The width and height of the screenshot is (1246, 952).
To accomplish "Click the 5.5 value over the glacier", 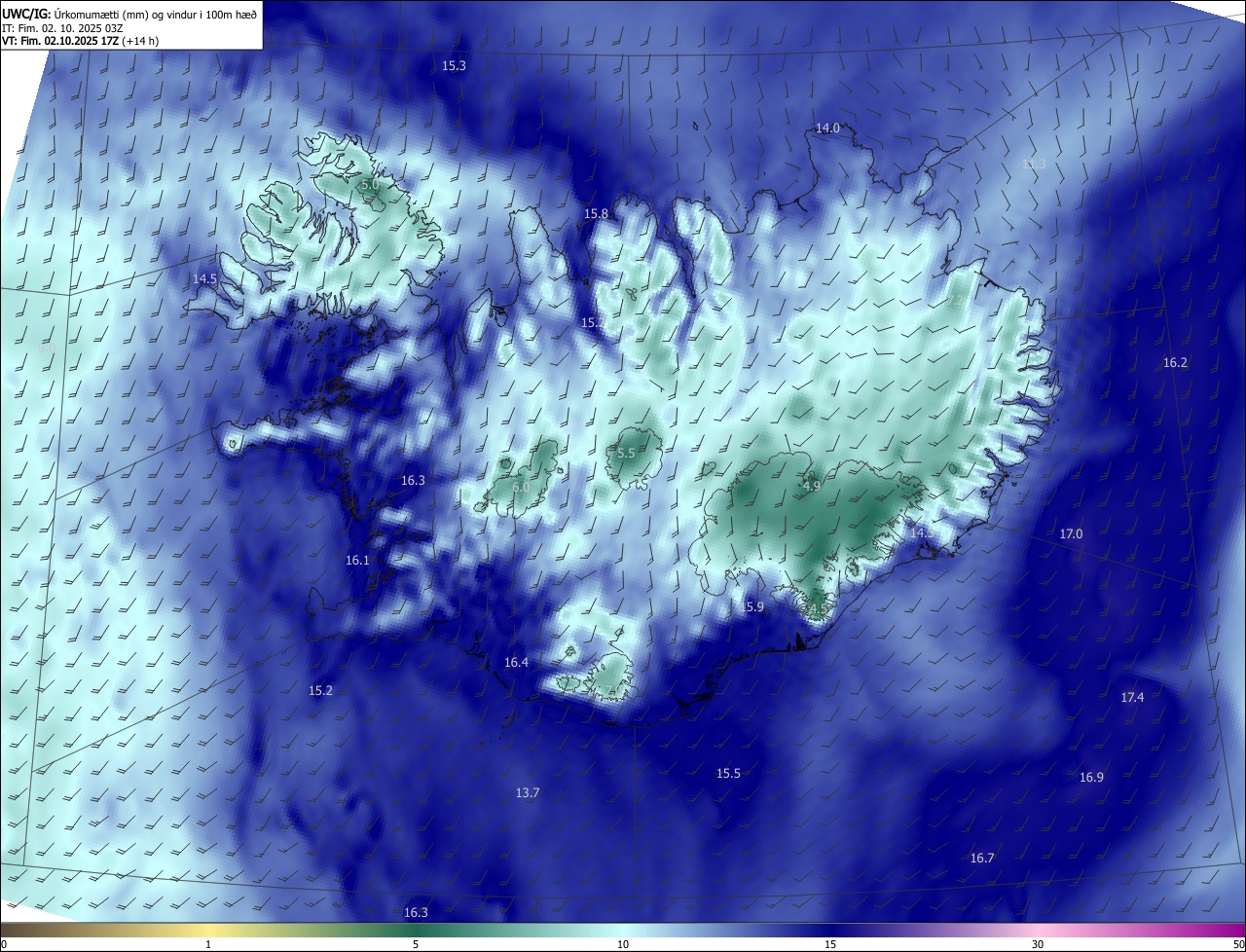I will [x=626, y=454].
